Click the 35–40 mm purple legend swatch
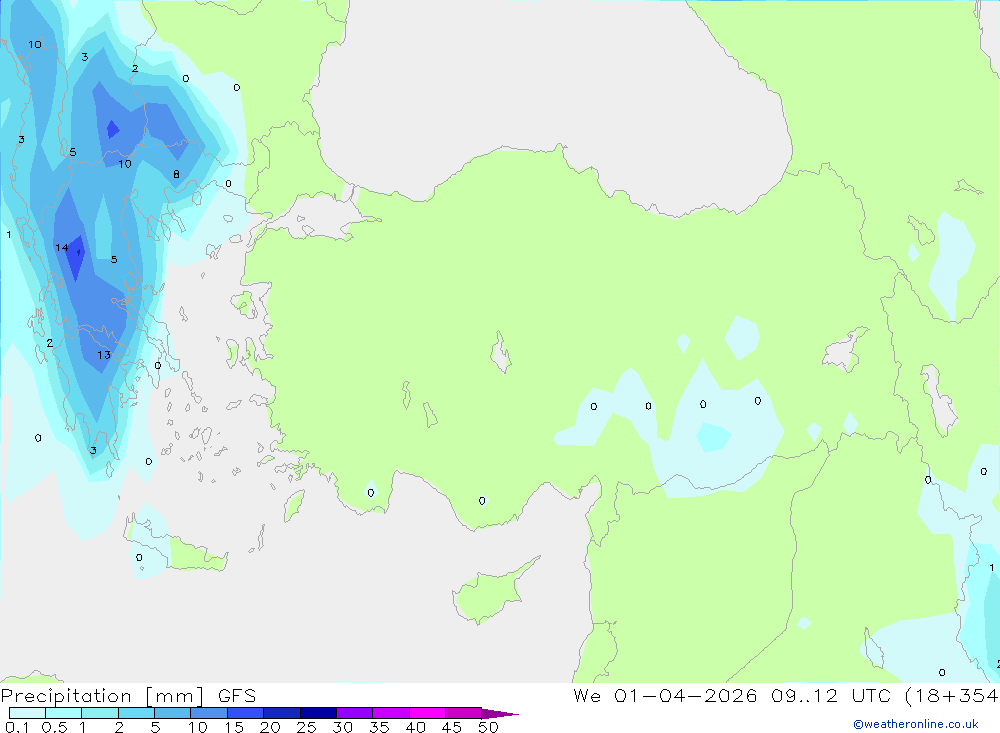This screenshot has width=1000, height=733. click(391, 713)
